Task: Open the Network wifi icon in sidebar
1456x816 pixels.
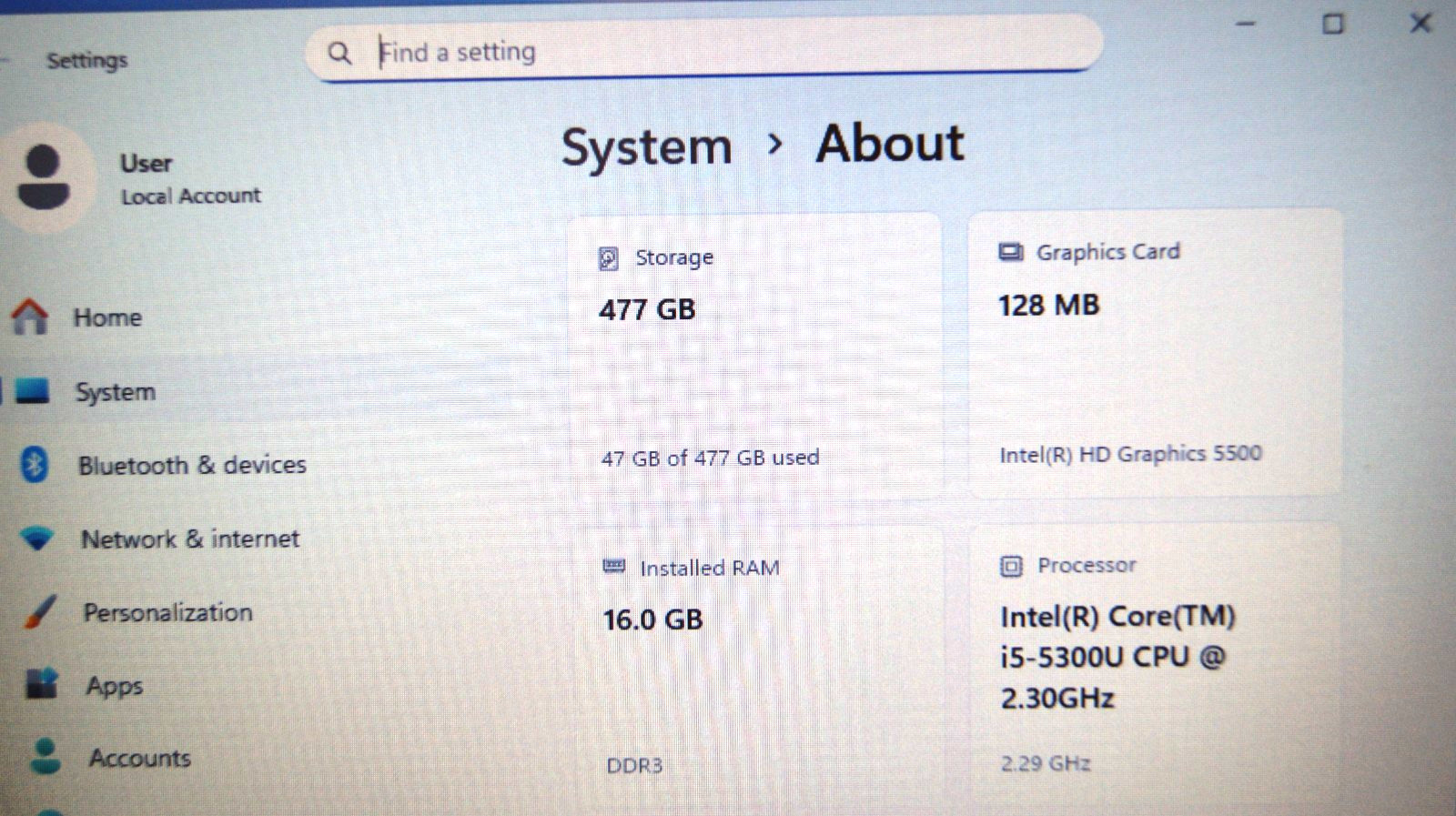Action: [x=37, y=539]
